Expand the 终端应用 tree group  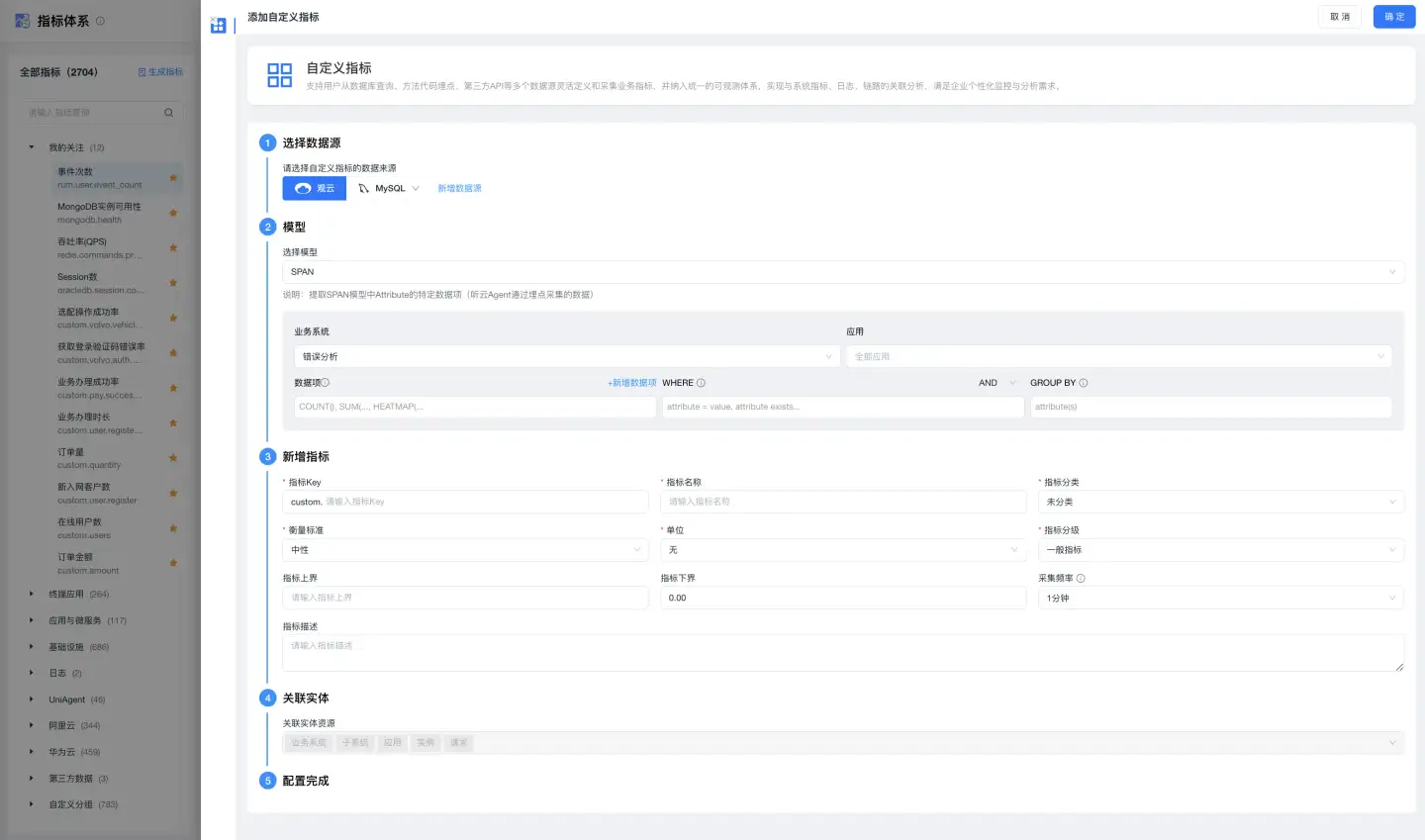point(32,595)
